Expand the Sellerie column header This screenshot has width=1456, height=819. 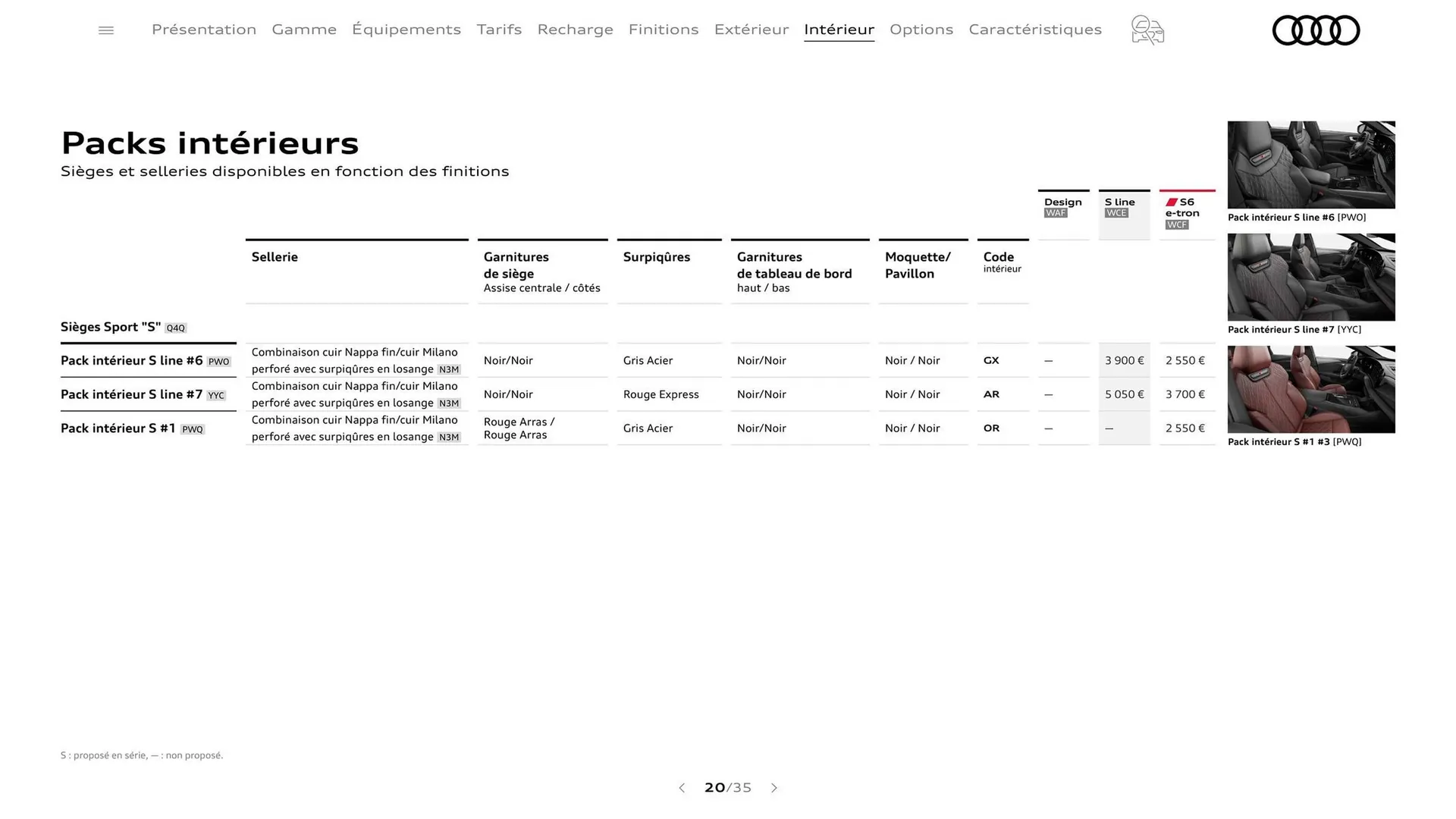275,257
